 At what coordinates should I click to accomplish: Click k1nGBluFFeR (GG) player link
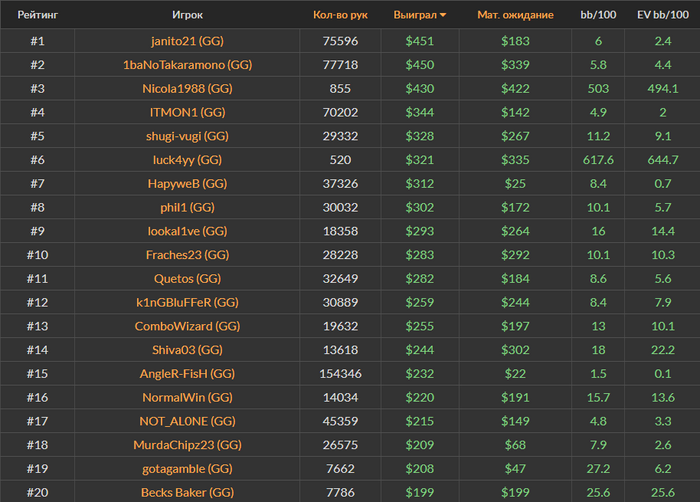[x=187, y=302]
